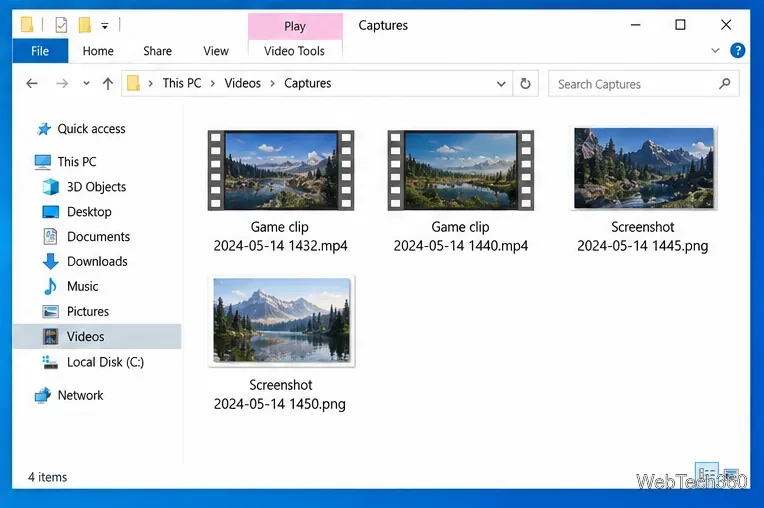
Task: Click the 4 items status bar text
Action: 47,477
